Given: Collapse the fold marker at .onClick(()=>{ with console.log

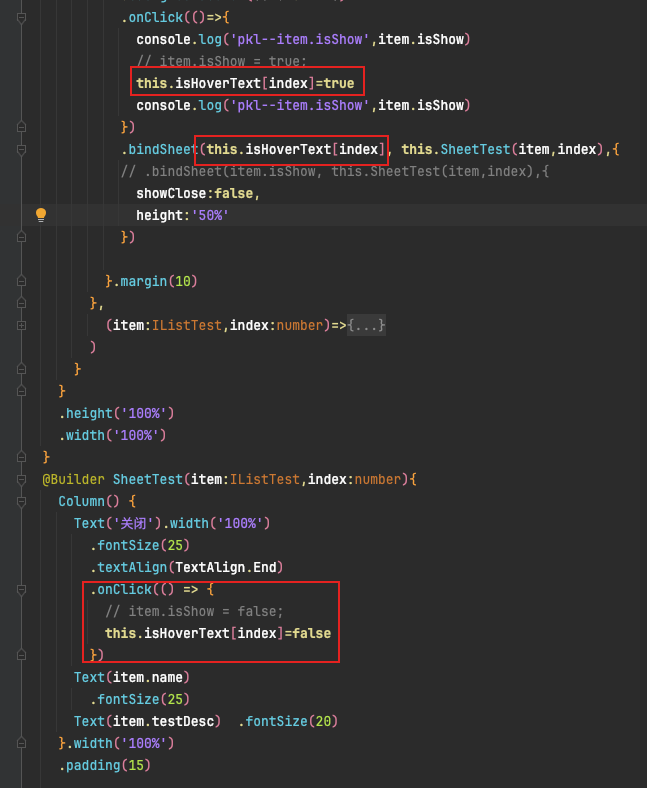Looking at the screenshot, I should 22,18.
